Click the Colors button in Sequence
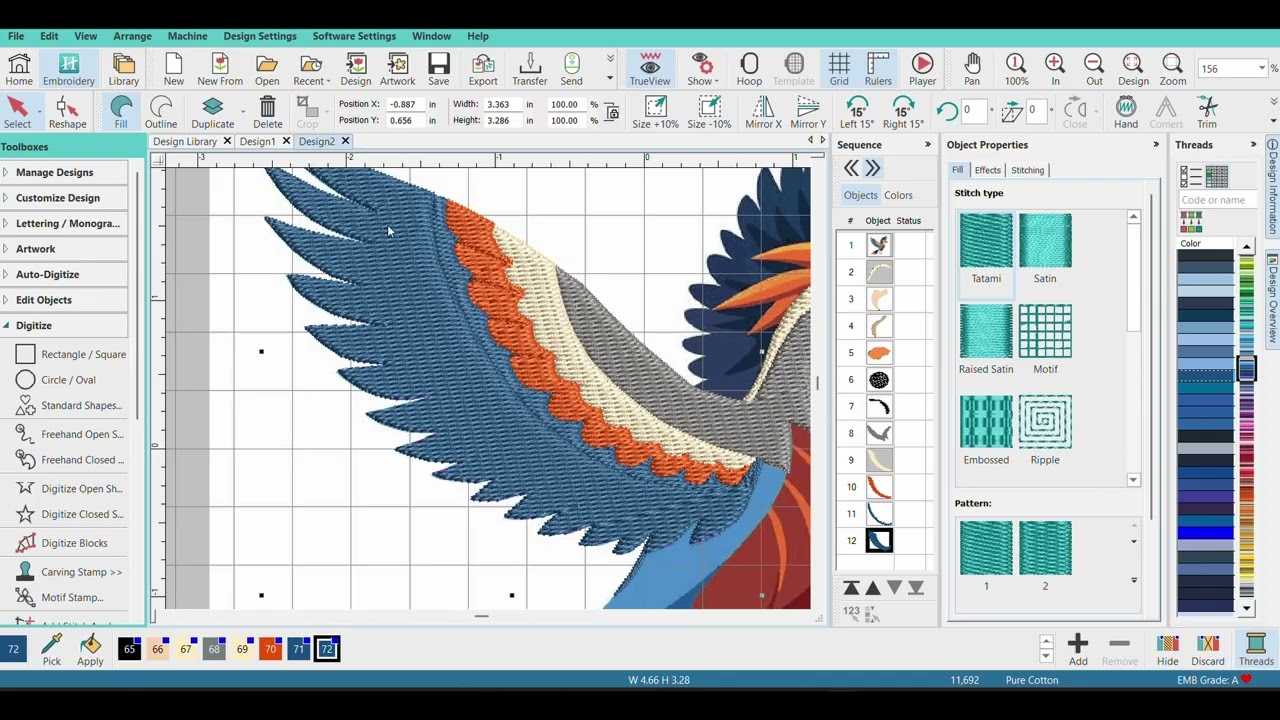 tap(898, 195)
